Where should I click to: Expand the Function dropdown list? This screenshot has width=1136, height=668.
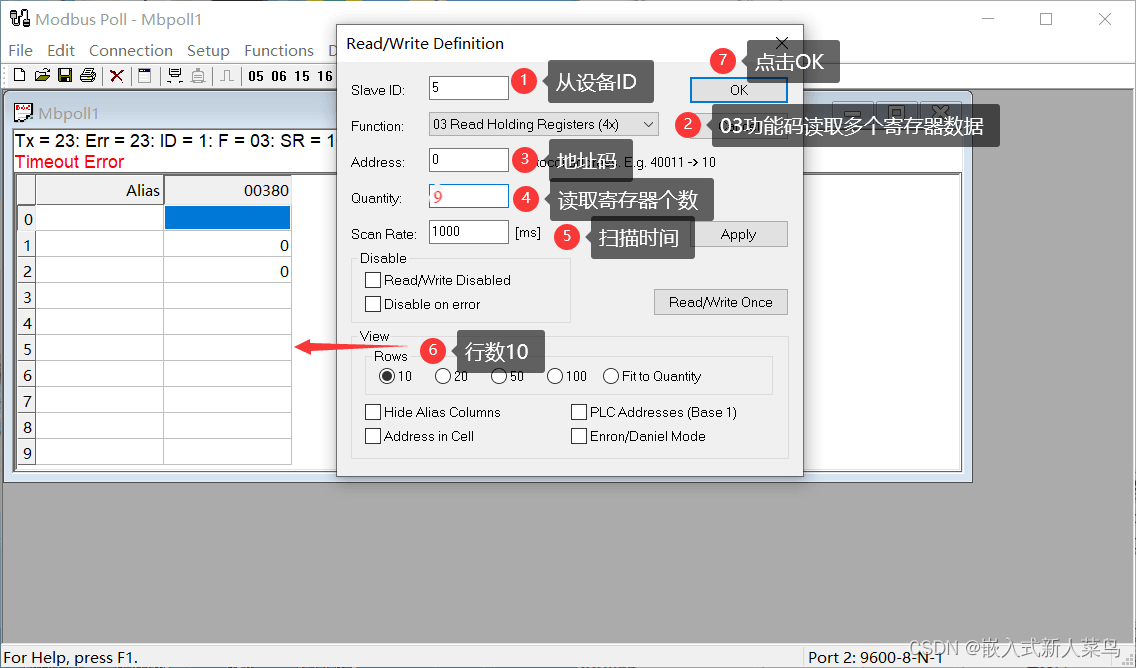coord(648,125)
